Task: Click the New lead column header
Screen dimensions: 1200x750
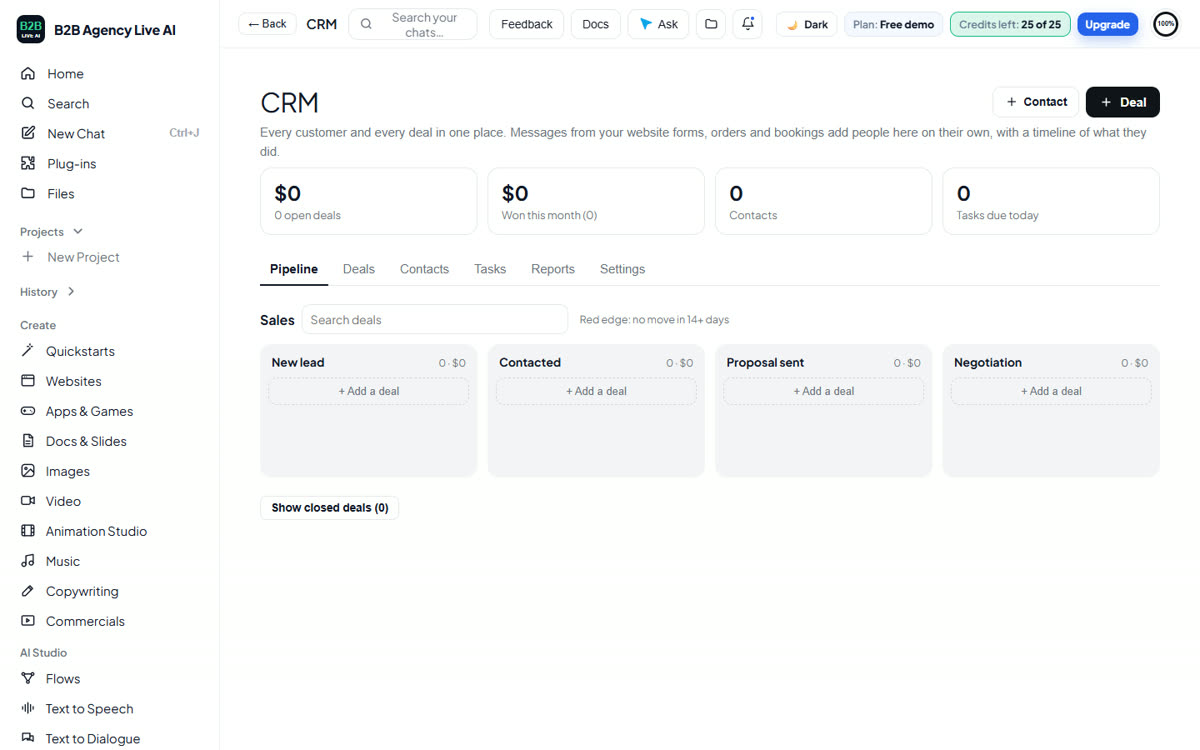Action: pos(298,363)
